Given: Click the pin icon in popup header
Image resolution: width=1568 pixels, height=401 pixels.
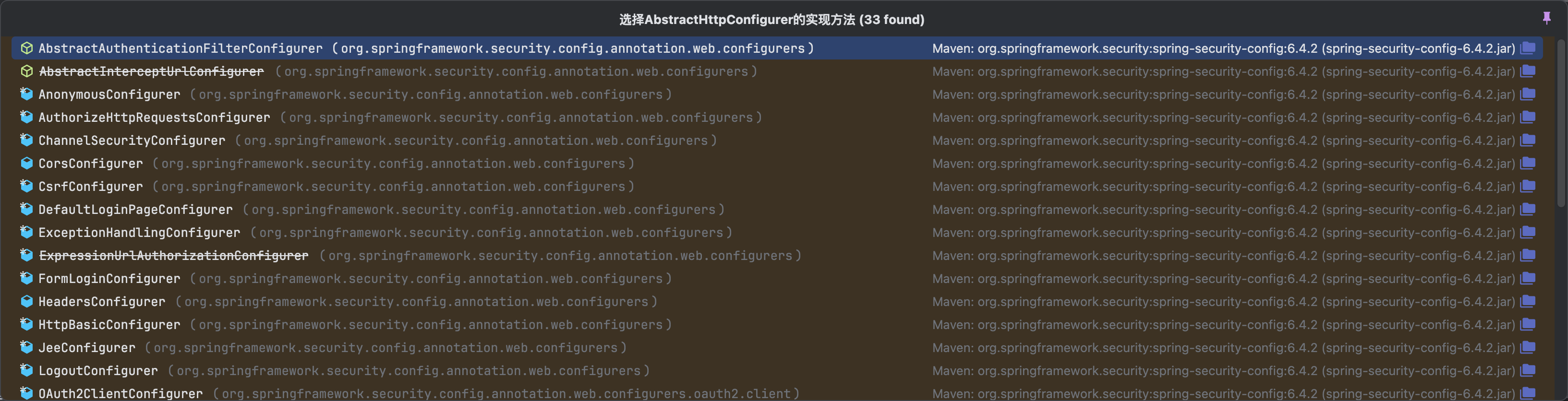Looking at the screenshot, I should 1547,18.
